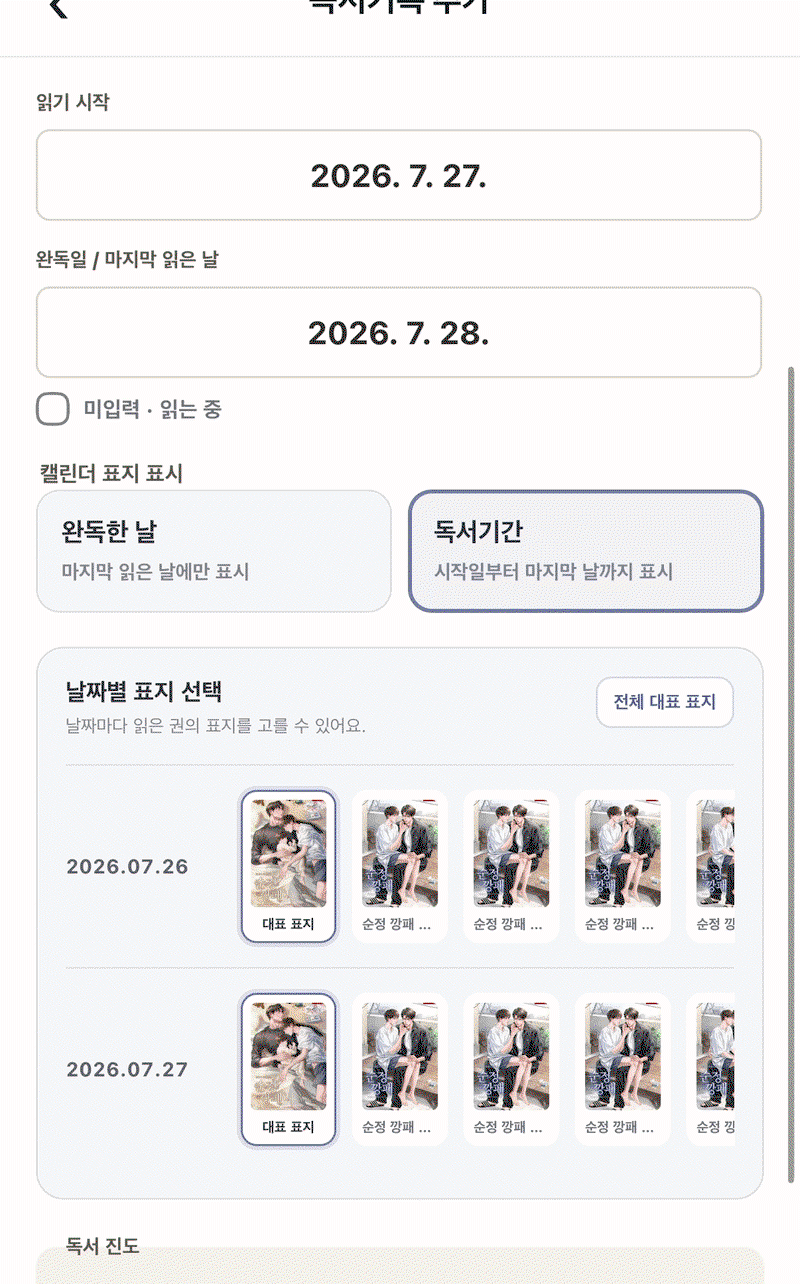The width and height of the screenshot is (800, 1284).
Task: Click the 독서 진도 section header
Action: point(102,1246)
